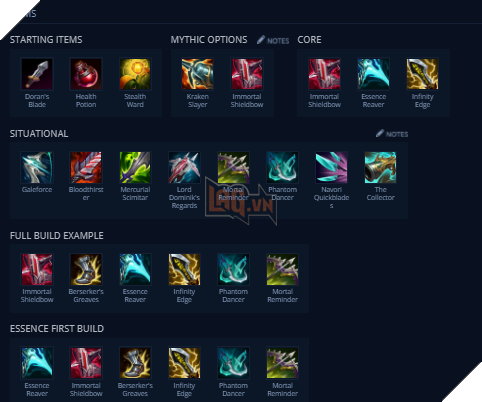Image resolution: width=482 pixels, height=402 pixels.
Task: Select Kraken Slayer in Mythic Options
Action: (198, 74)
